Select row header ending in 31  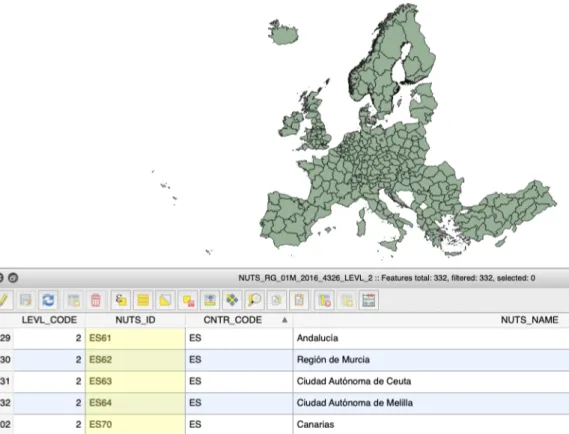click(x=7, y=381)
